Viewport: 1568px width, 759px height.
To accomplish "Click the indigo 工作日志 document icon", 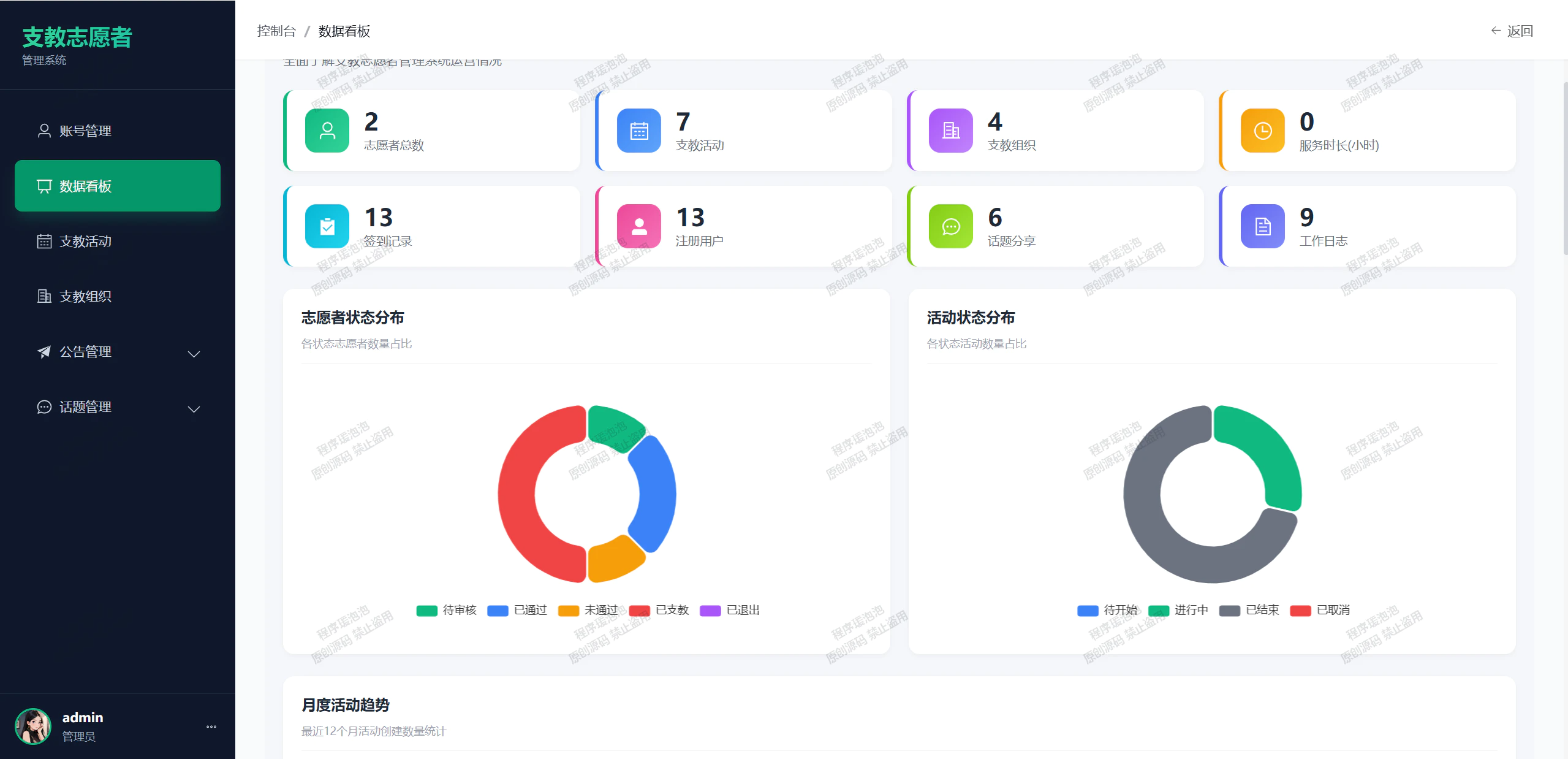I will click(x=1263, y=226).
